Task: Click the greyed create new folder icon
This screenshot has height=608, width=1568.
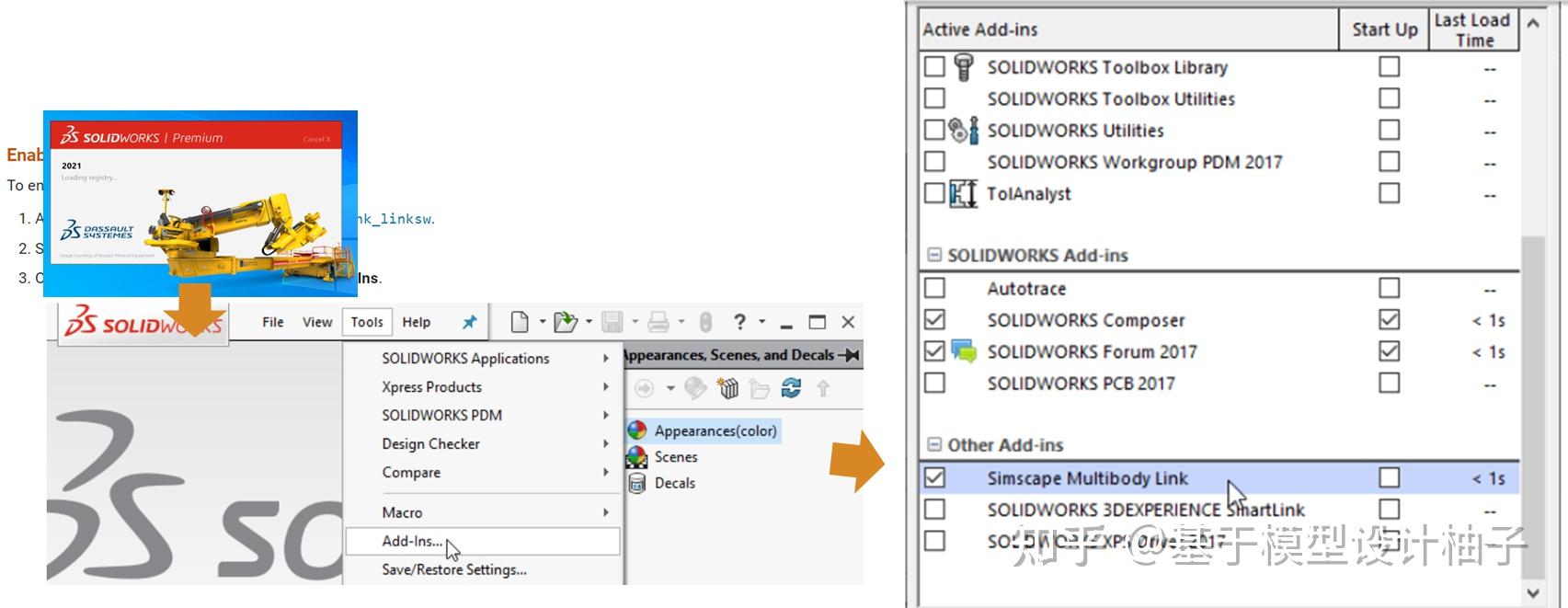Action: coord(760,389)
